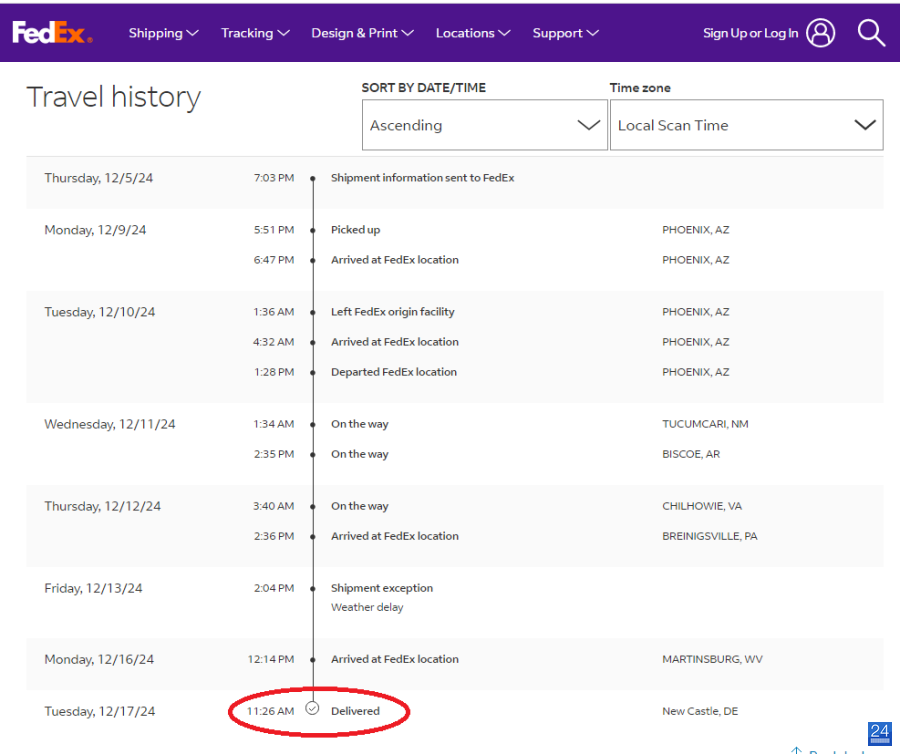
Task: Open the search magnifier icon
Action: [871, 33]
